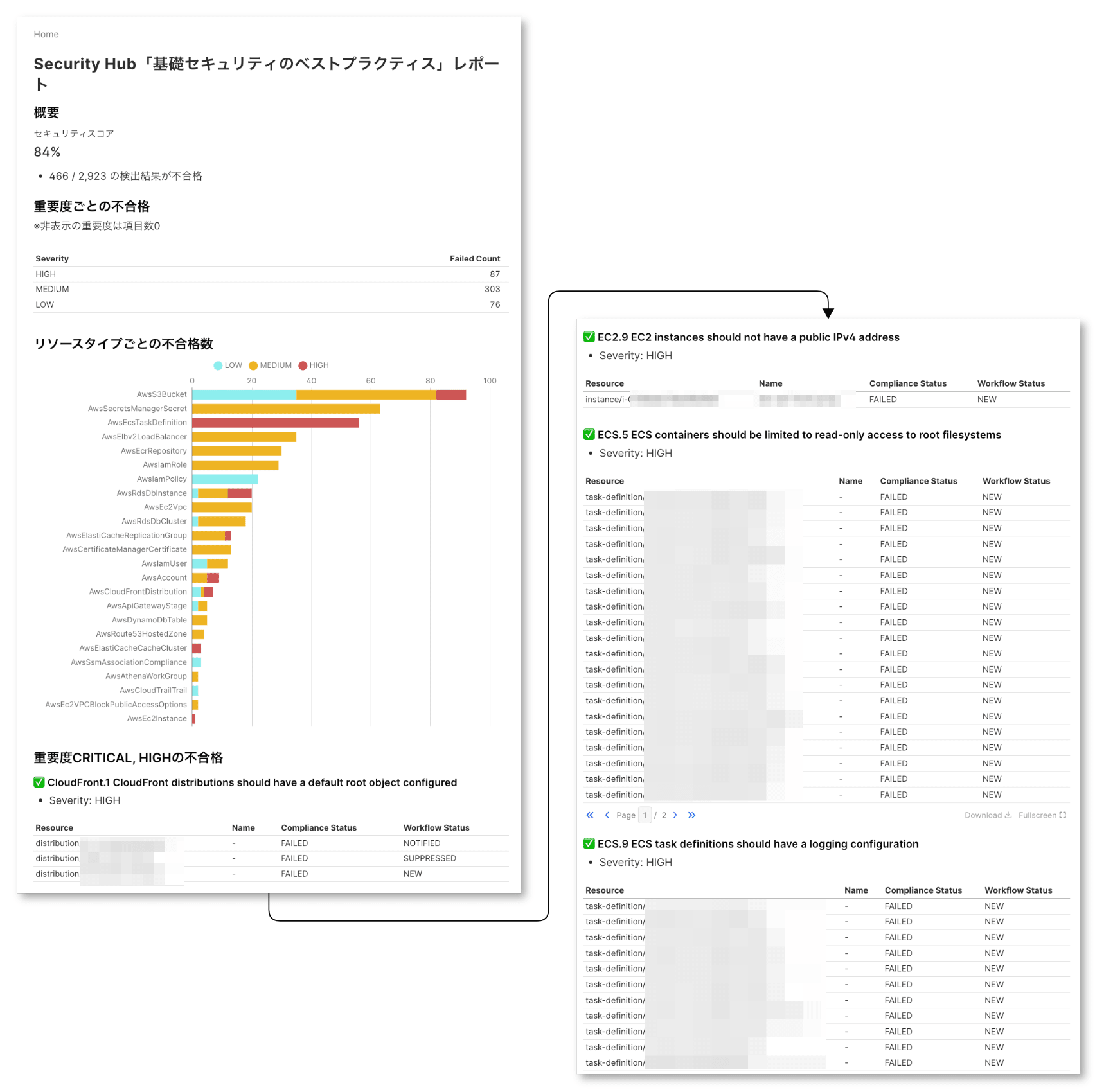Select the HIGH severity row
The height and width of the screenshot is (1092, 1113).
pyautogui.click(x=271, y=274)
